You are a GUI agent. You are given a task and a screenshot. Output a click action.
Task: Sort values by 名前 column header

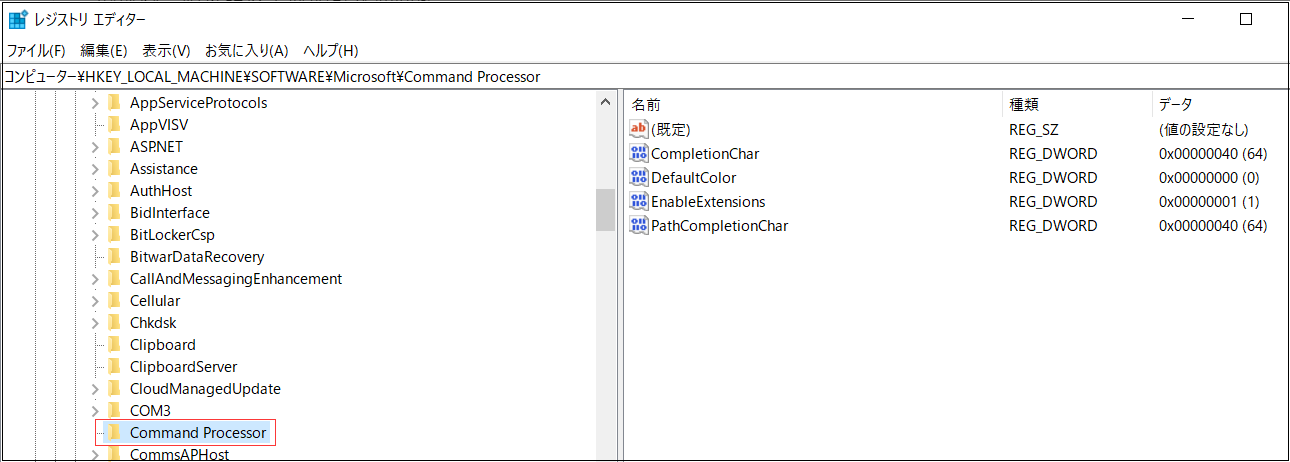pyautogui.click(x=646, y=105)
